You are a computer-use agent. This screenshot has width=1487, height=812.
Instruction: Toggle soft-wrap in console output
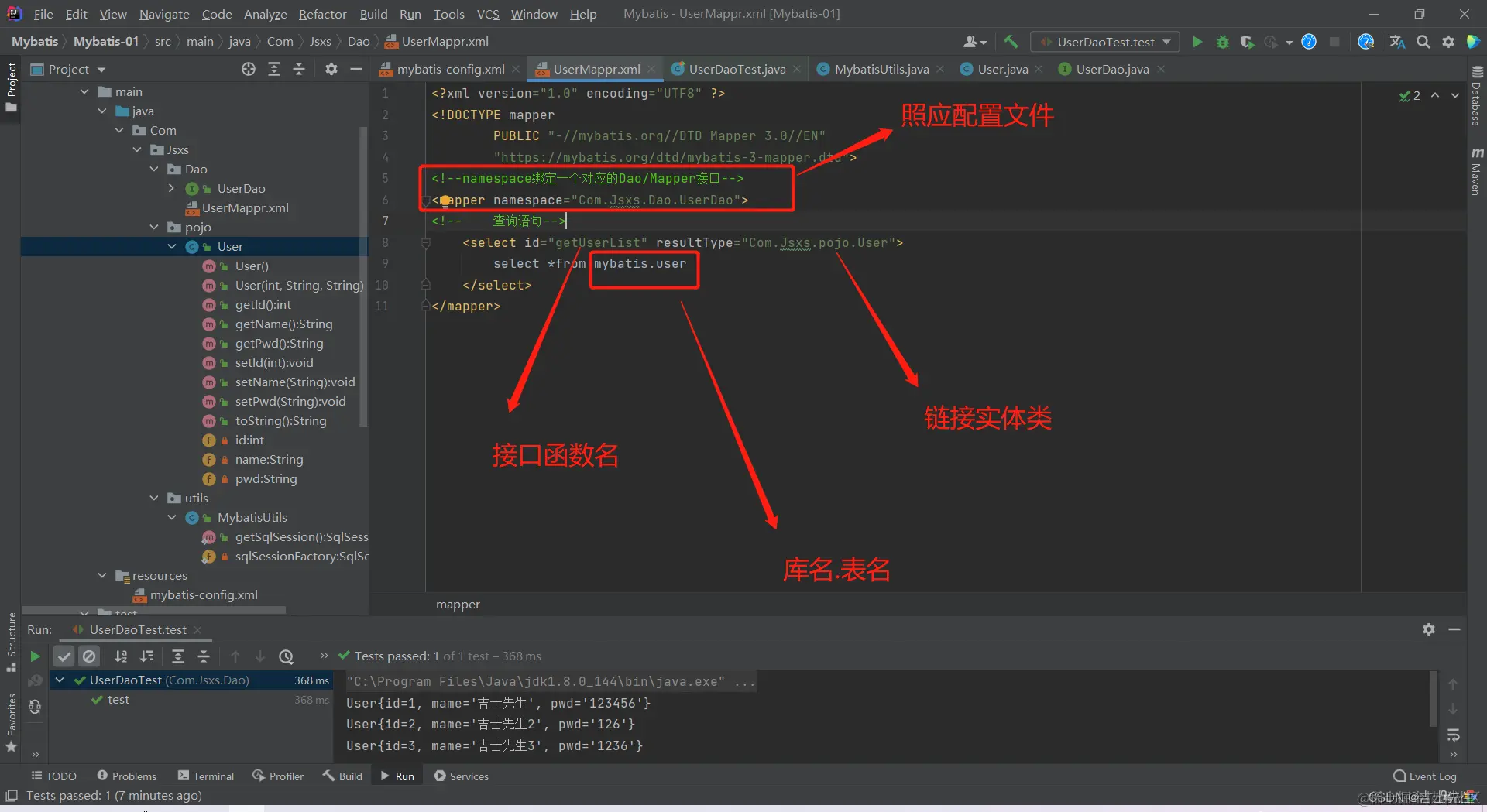tap(1453, 734)
